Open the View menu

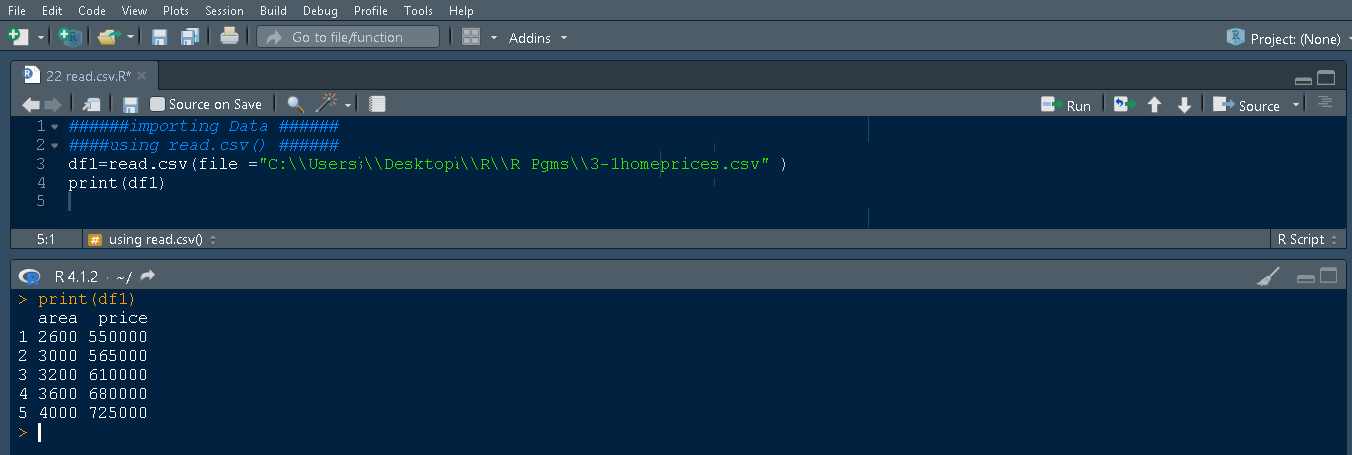coord(134,10)
